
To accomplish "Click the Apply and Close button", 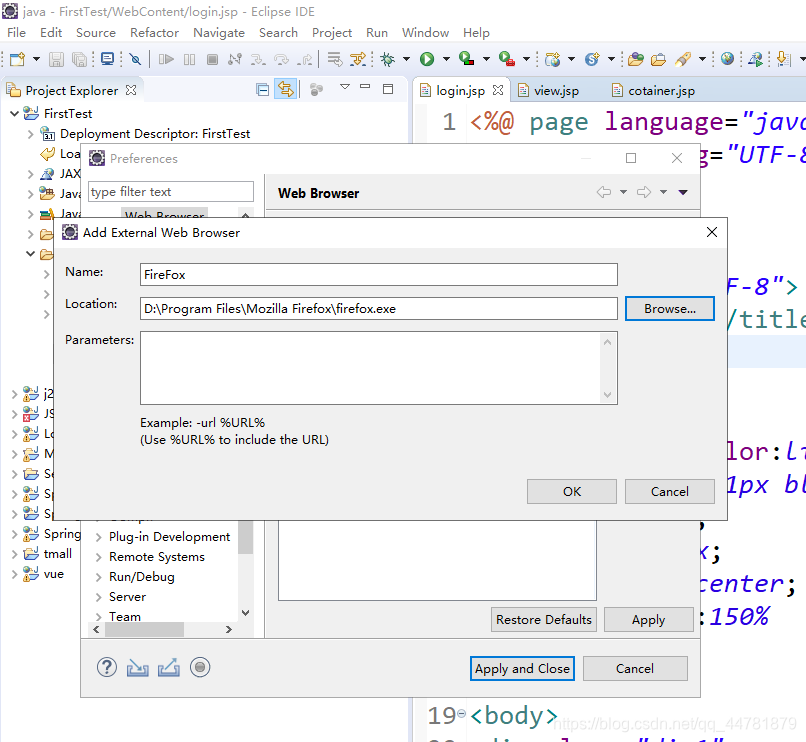I will [x=522, y=668].
